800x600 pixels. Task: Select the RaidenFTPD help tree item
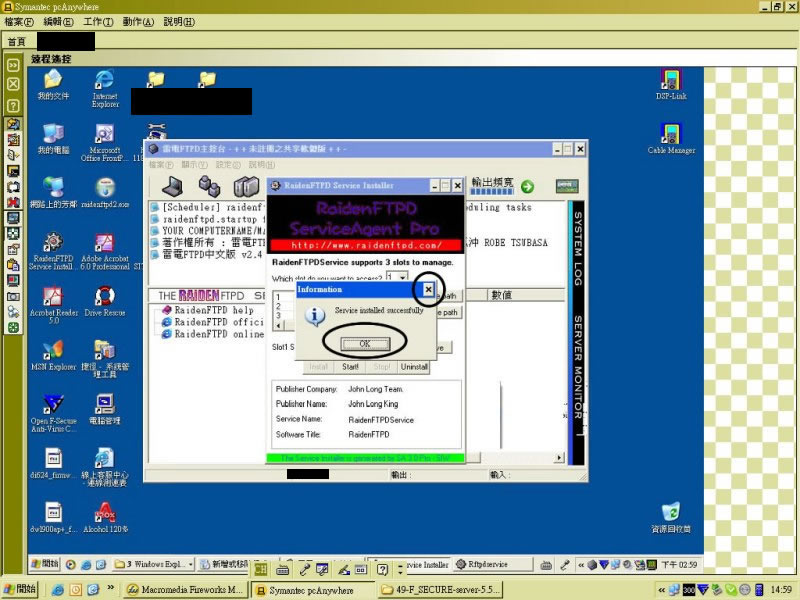[x=213, y=310]
